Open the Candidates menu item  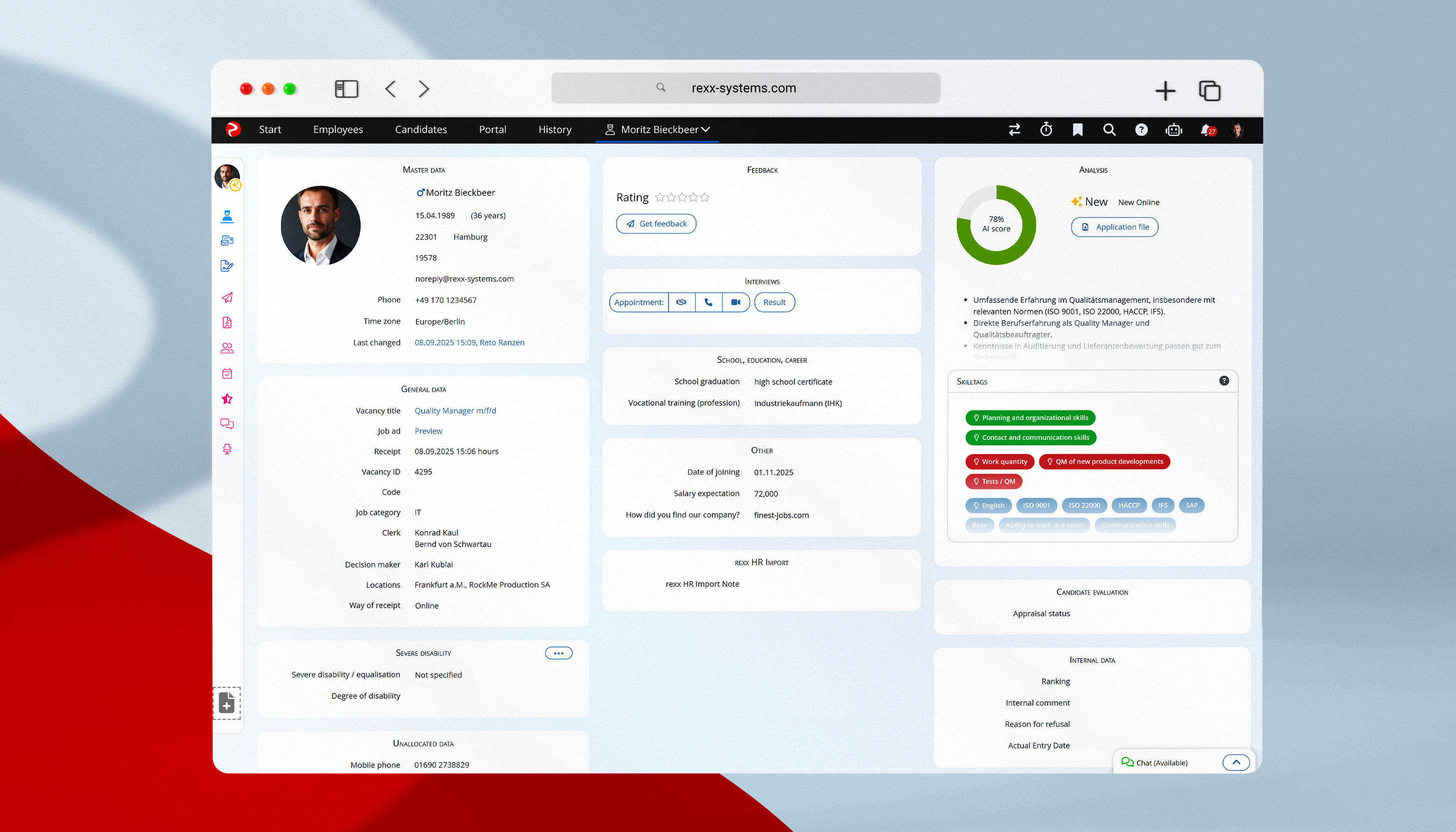pos(421,130)
